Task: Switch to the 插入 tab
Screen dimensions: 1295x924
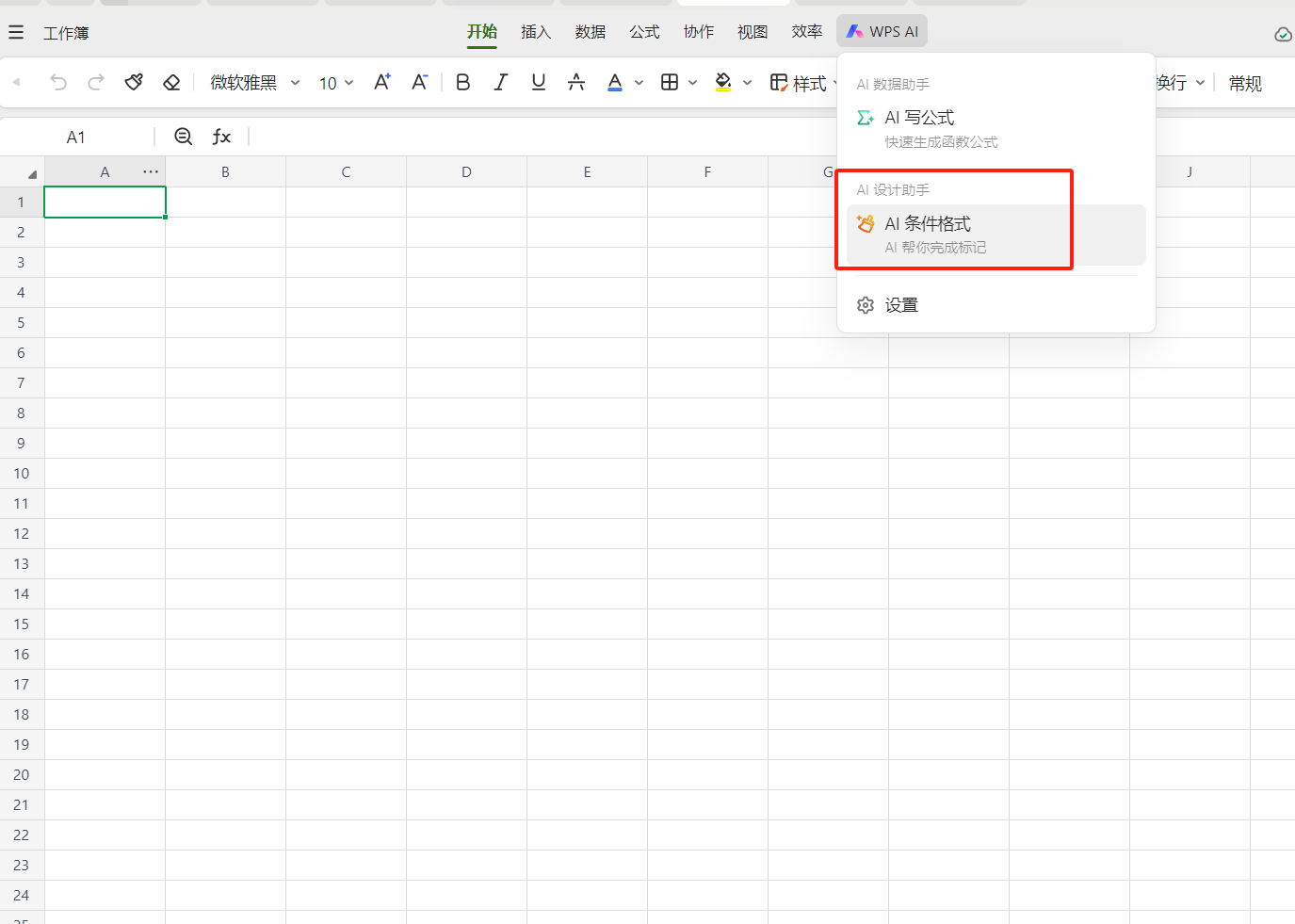Action: (x=536, y=32)
